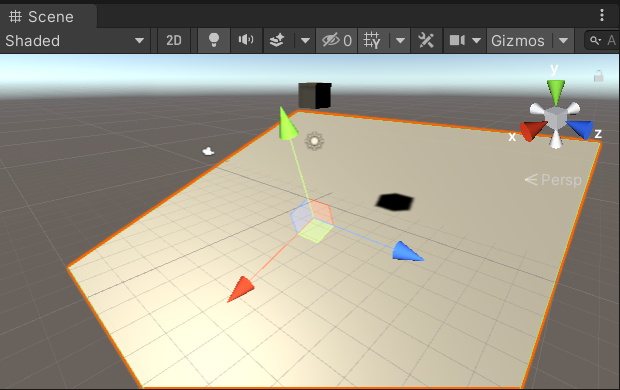Viewport: 620px width, 390px height.
Task: Click the blue Z axis cone on orientation gizmo
Action: 582,129
